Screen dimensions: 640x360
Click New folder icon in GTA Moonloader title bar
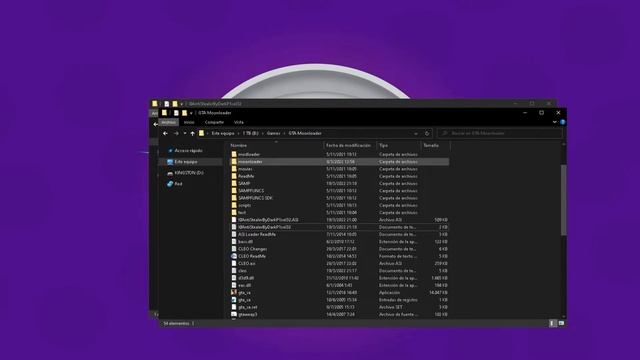184,113
